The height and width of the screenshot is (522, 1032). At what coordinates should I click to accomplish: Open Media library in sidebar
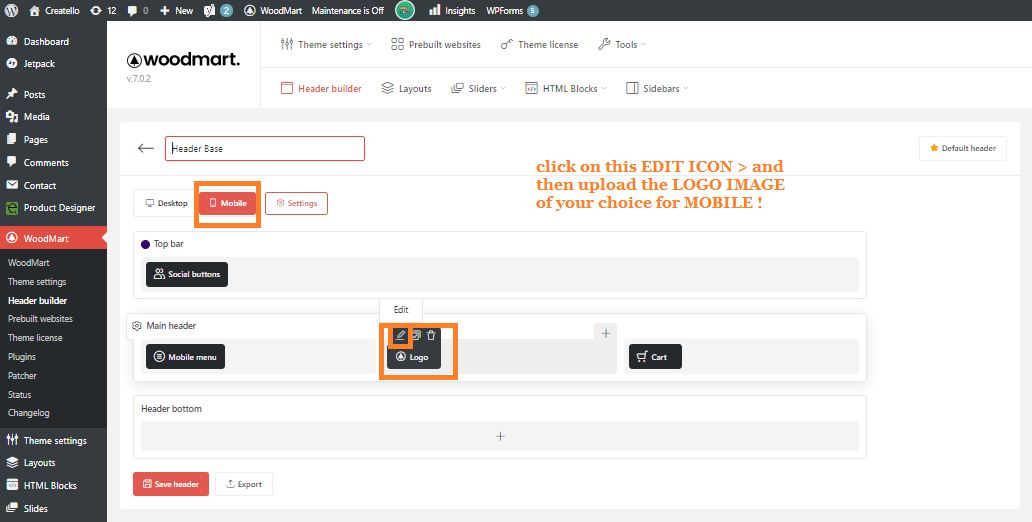coord(36,117)
